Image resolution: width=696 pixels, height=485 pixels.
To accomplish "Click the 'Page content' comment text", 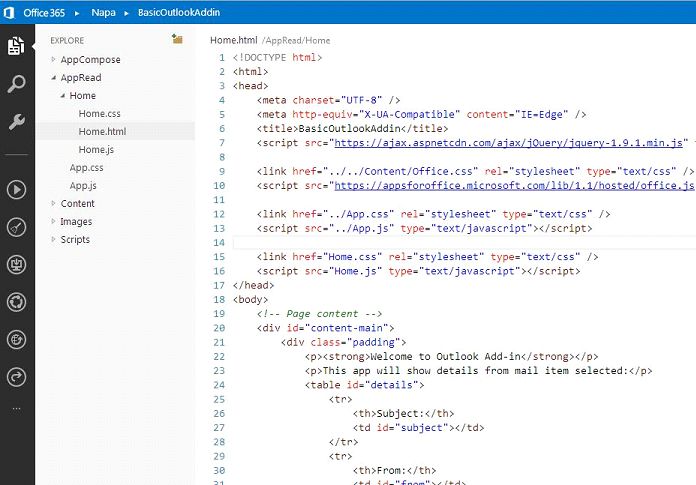I will pos(322,314).
